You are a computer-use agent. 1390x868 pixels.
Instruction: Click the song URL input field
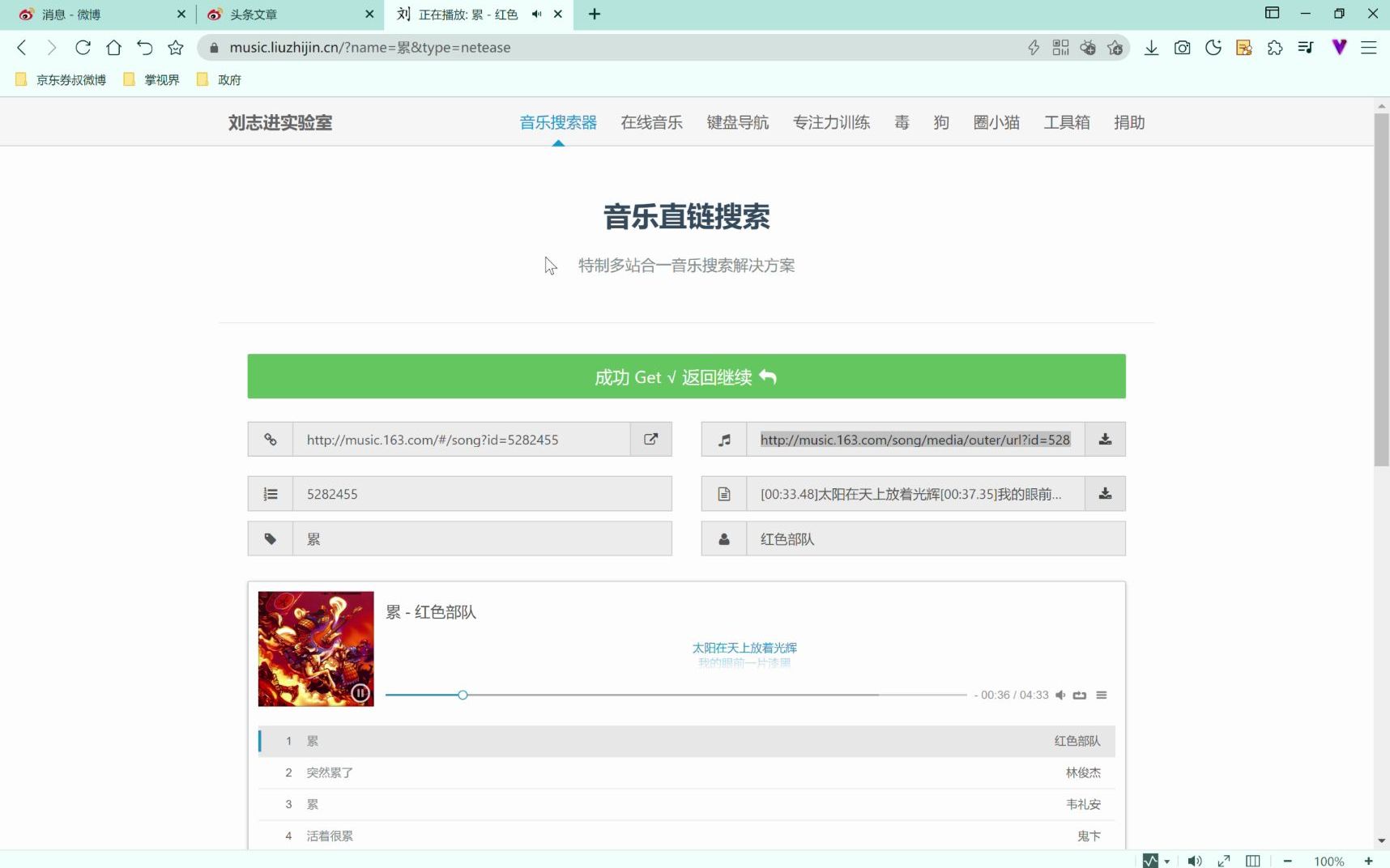461,440
